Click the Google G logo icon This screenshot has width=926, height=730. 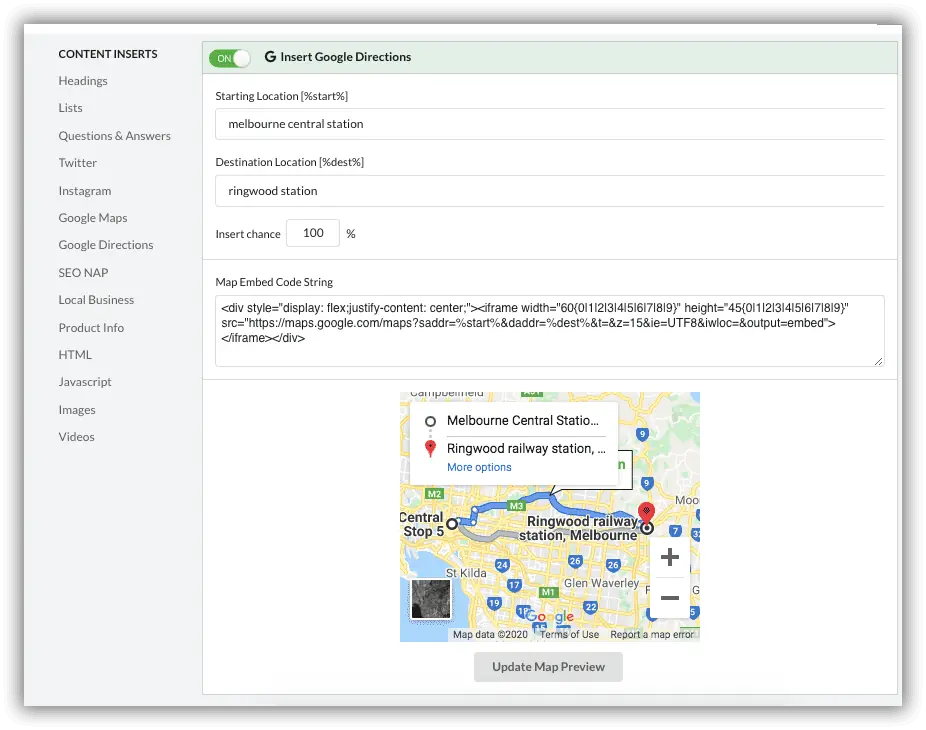coord(270,57)
